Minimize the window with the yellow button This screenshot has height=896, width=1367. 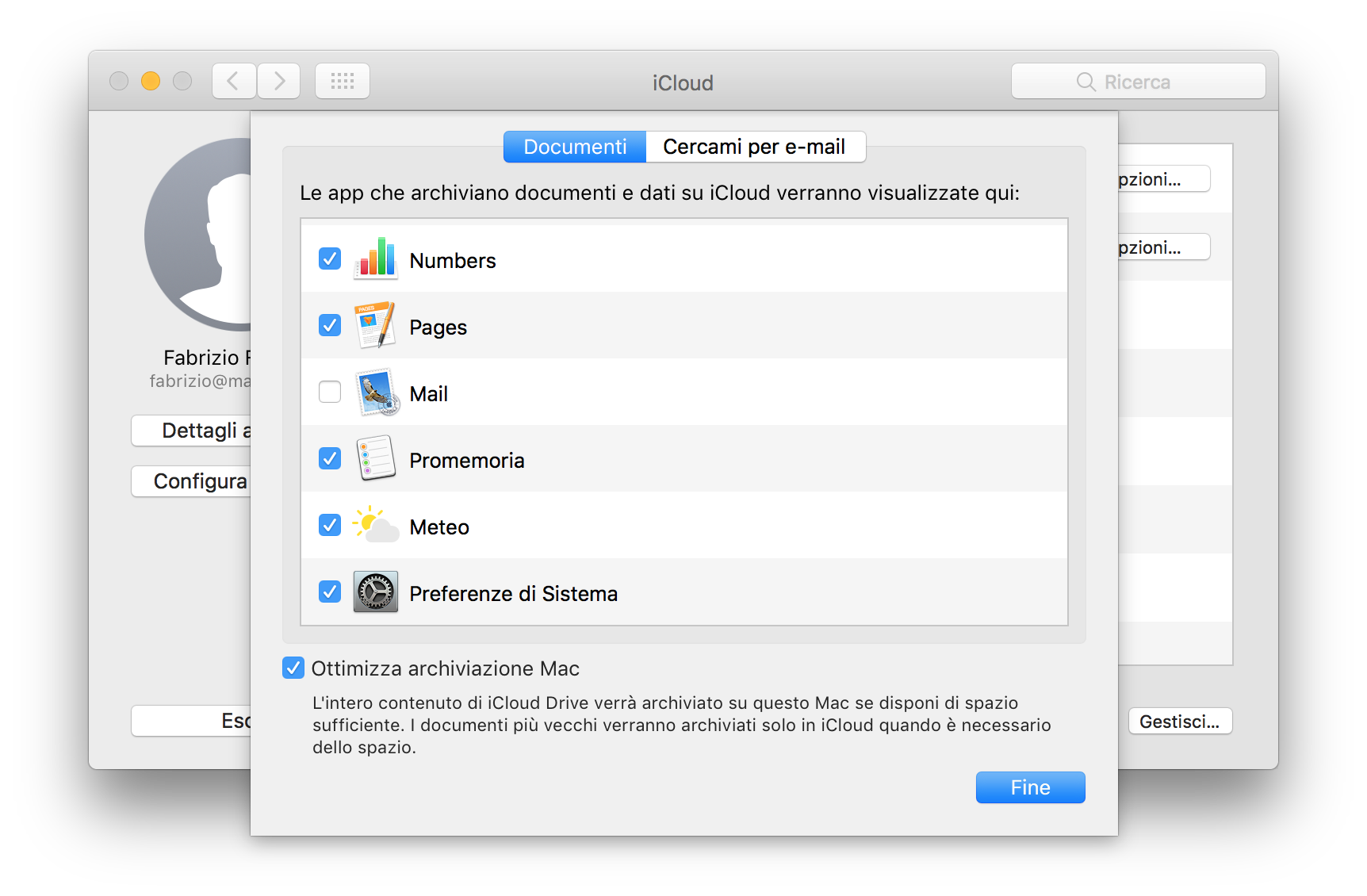pos(151,81)
